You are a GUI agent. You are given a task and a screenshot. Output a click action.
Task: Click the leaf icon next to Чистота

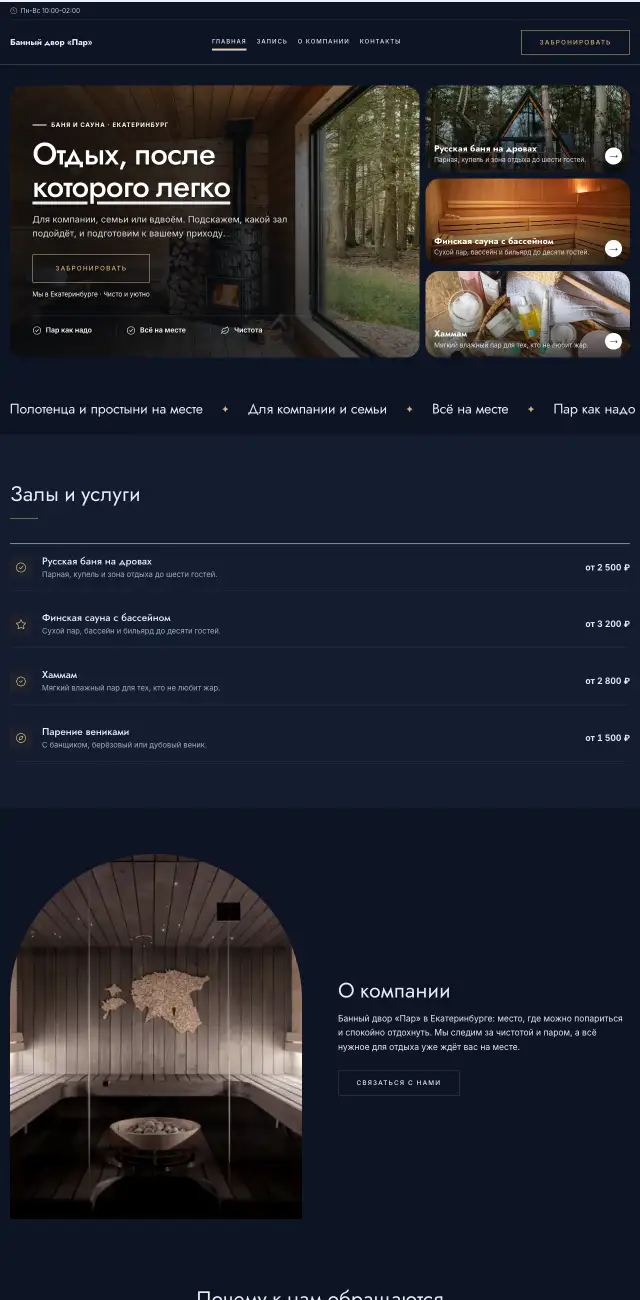(x=225, y=330)
